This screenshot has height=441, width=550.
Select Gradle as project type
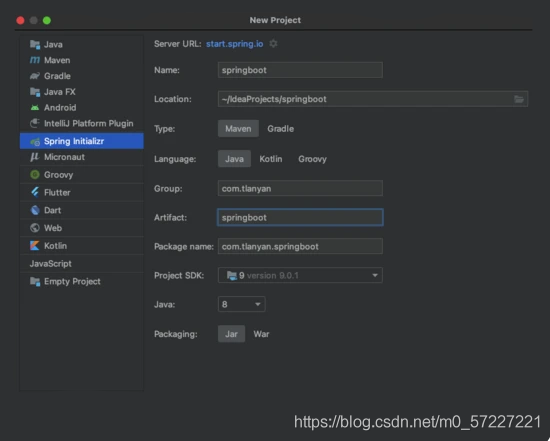pyautogui.click(x=281, y=129)
